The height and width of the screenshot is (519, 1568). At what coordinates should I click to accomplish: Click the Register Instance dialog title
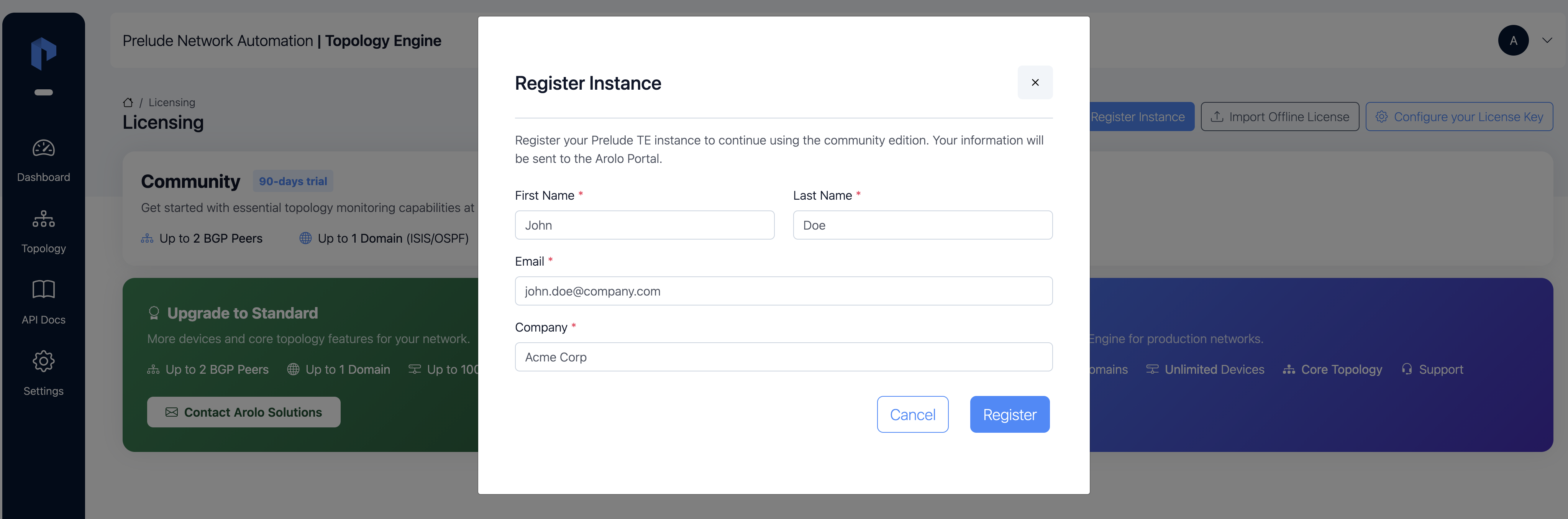pyautogui.click(x=588, y=83)
